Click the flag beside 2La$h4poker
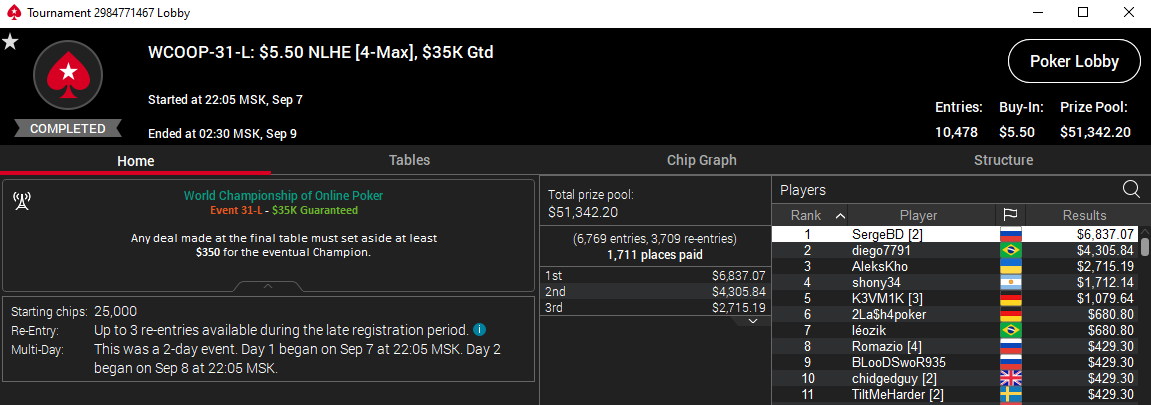This screenshot has width=1151, height=405. click(1011, 315)
